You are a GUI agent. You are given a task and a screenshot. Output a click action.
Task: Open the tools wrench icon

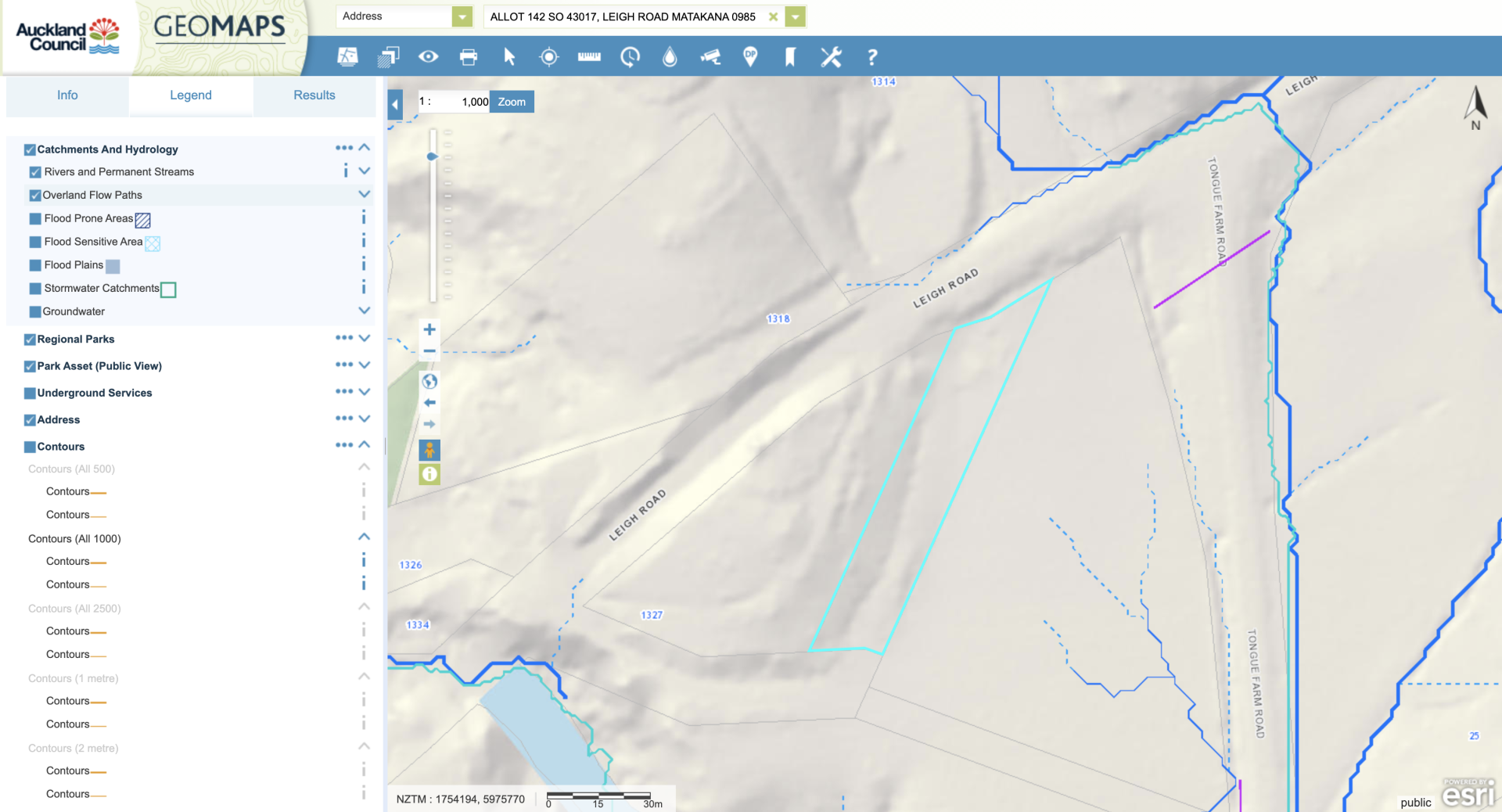tap(831, 57)
